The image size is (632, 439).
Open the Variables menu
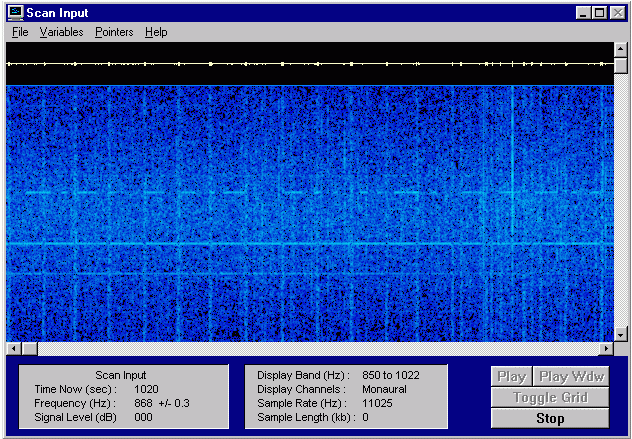[61, 32]
